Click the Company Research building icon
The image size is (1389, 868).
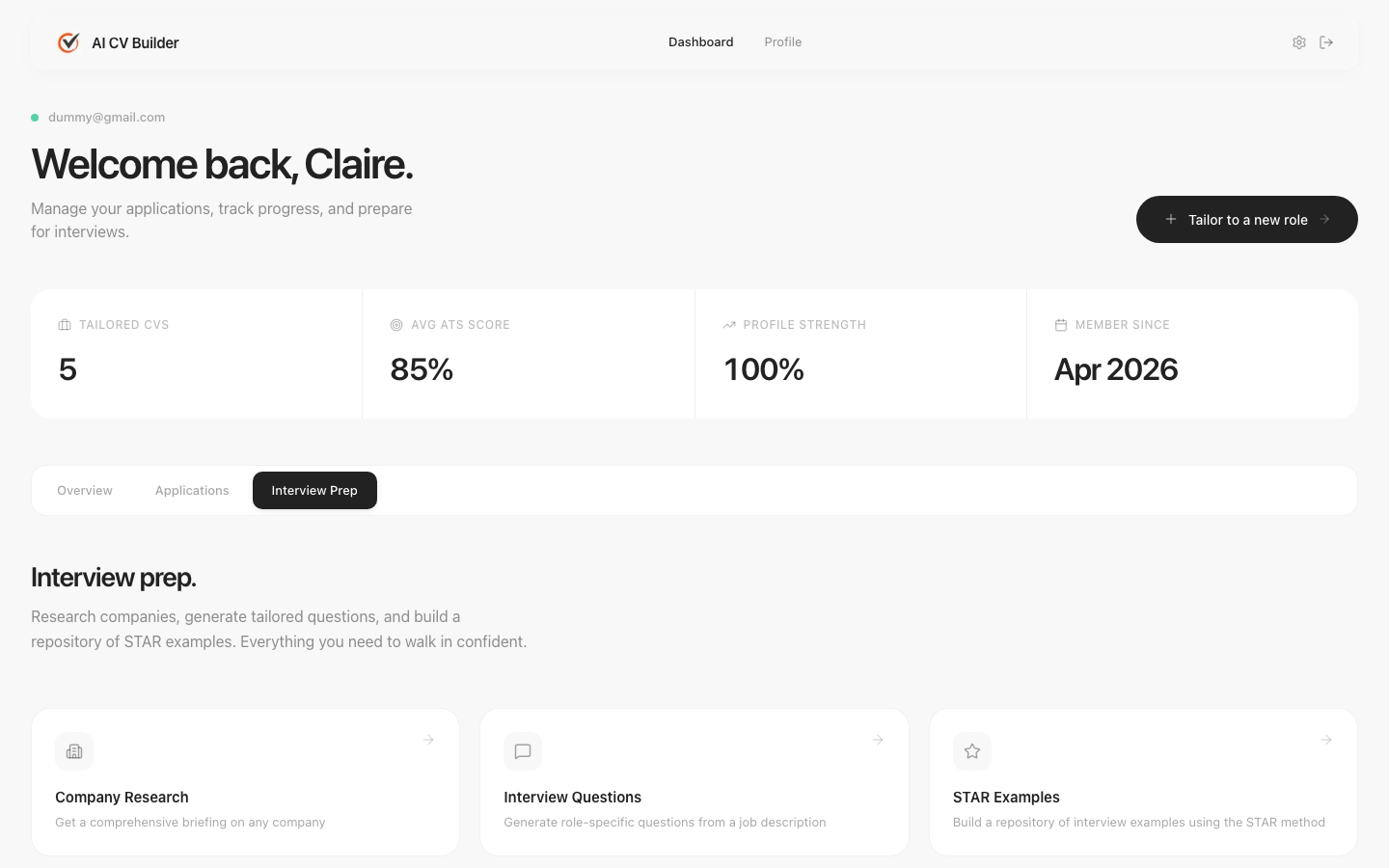click(x=74, y=751)
